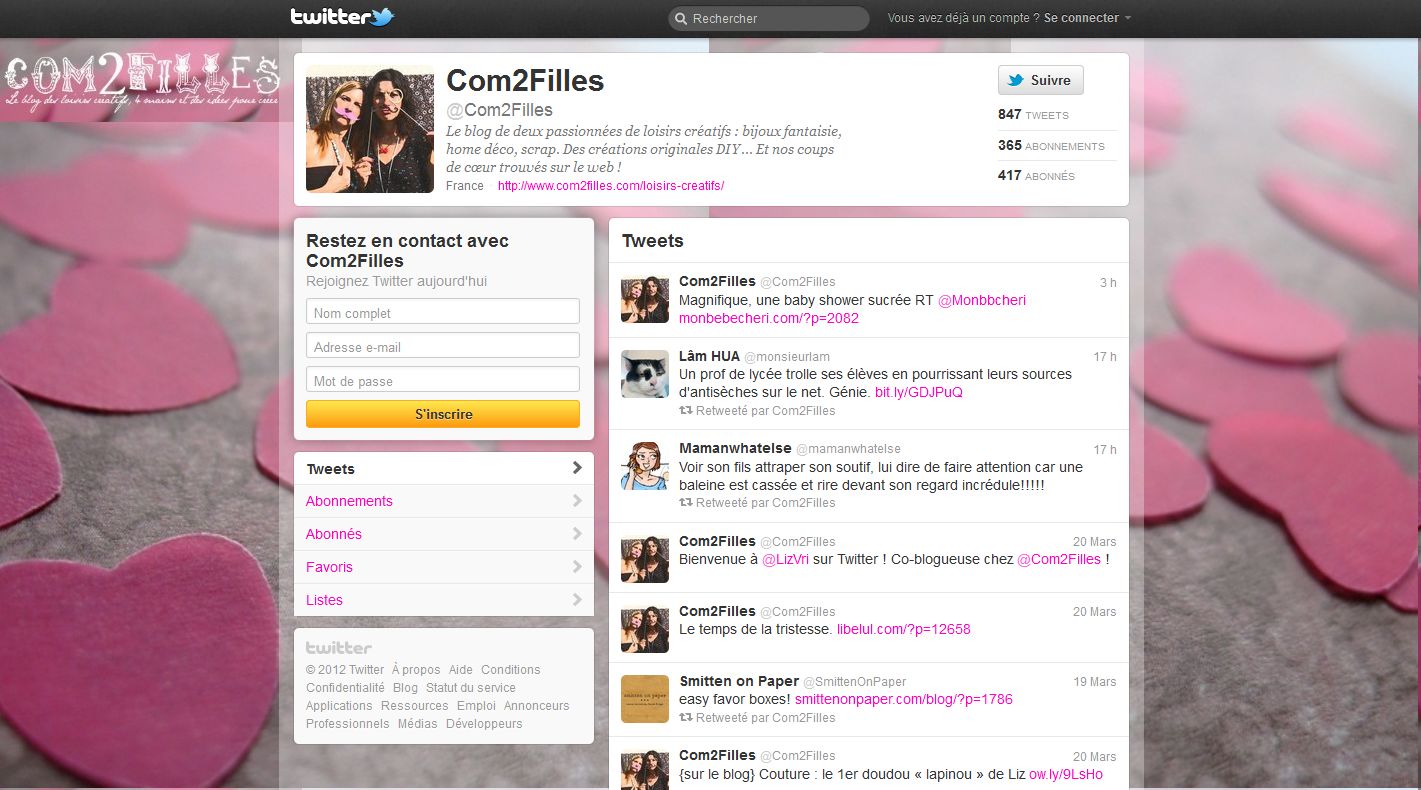Open Ressources footer link
Screen dimensions: 1421x790
(414, 706)
